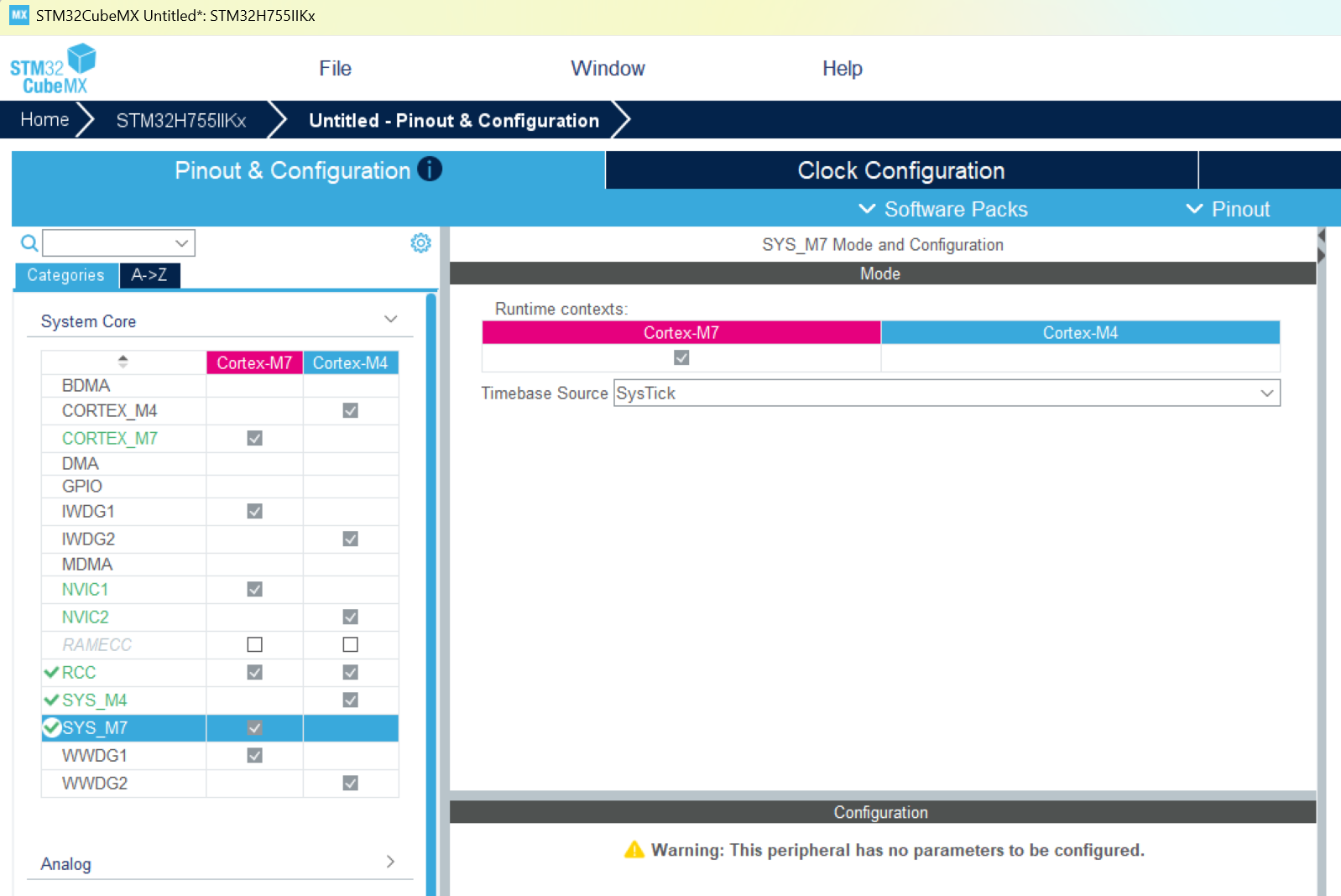Select the Pinout & Configuration tab
This screenshot has height=896, width=1341.
coord(308,170)
